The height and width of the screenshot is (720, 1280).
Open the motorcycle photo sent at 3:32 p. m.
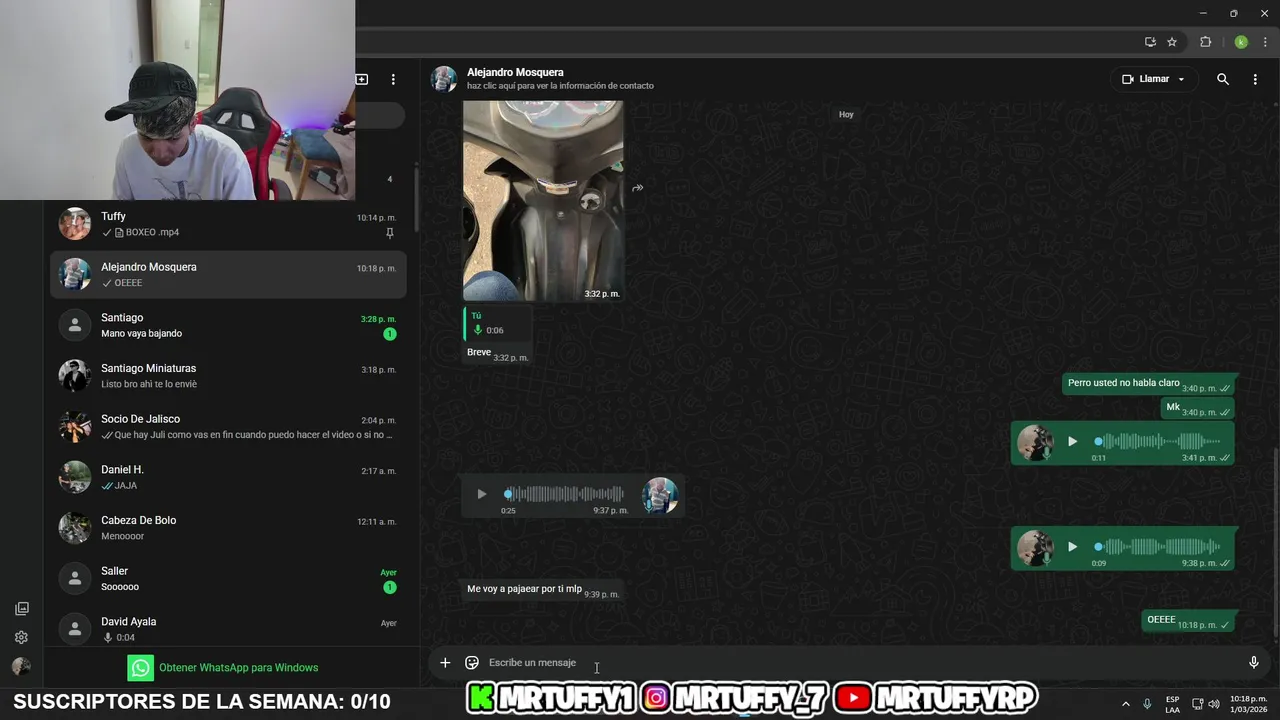point(543,200)
